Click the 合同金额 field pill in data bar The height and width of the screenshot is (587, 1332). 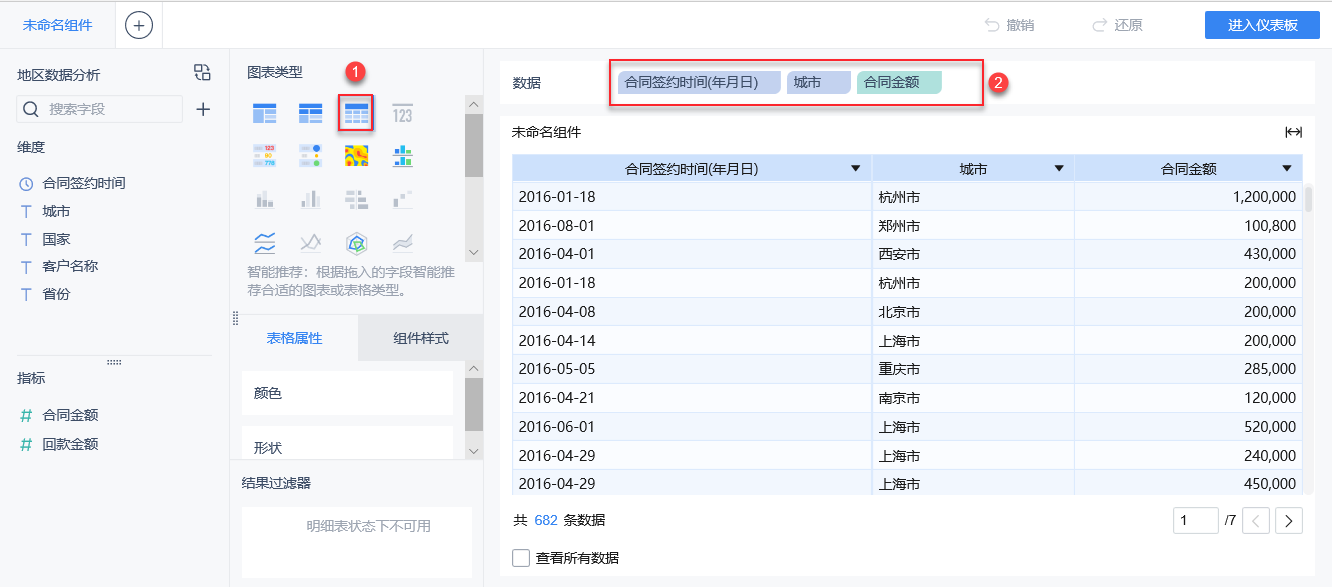[x=898, y=82]
